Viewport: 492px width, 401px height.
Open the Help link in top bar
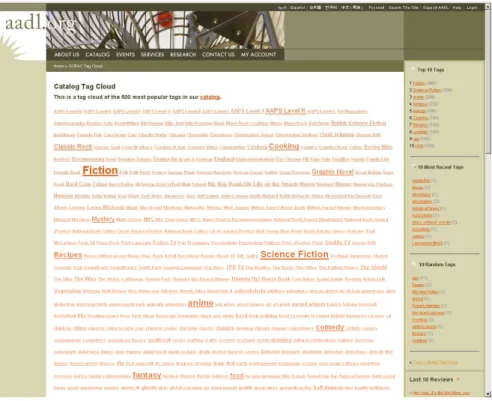[457, 7]
